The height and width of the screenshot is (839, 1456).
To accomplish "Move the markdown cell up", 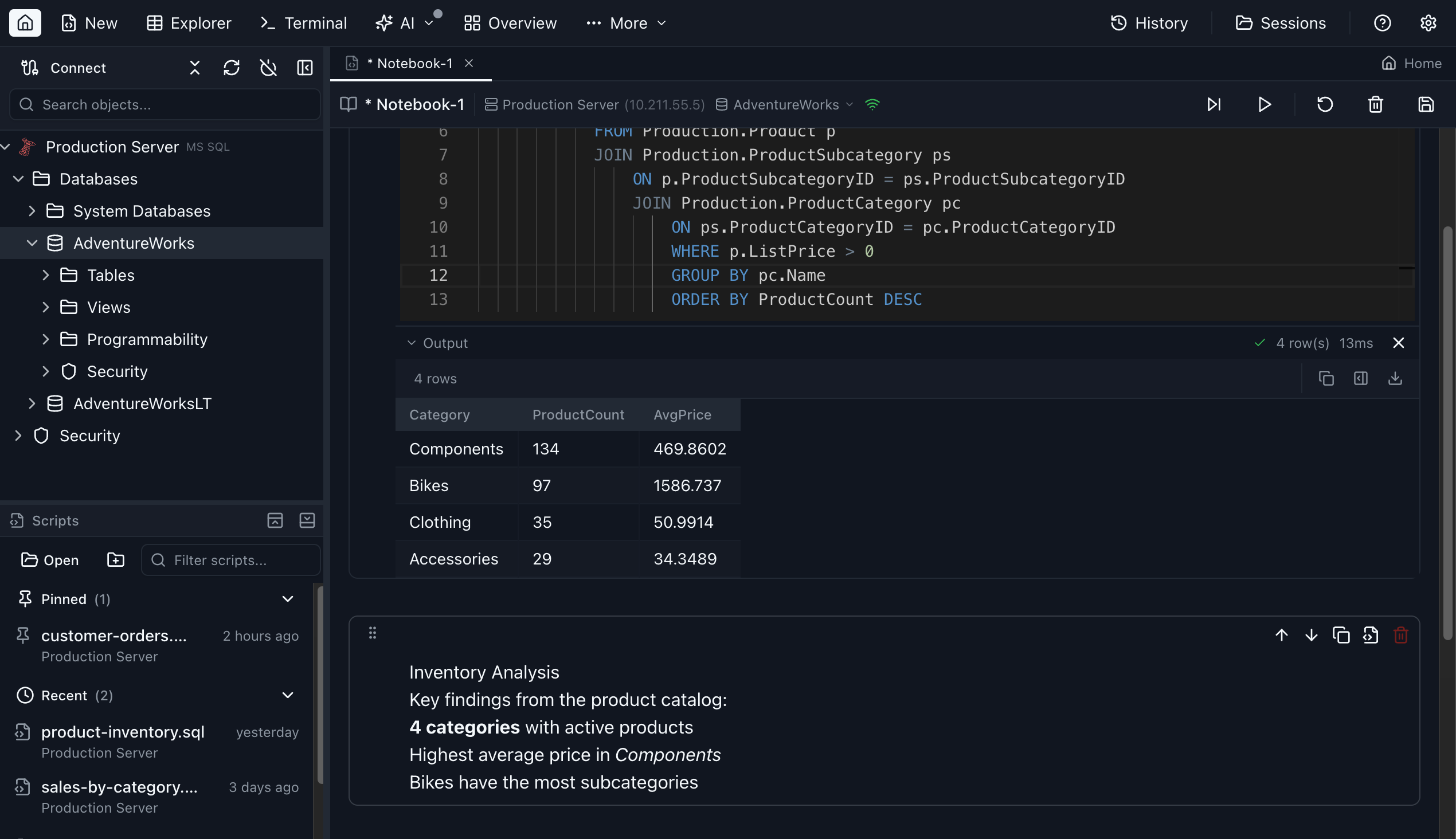I will pos(1282,634).
